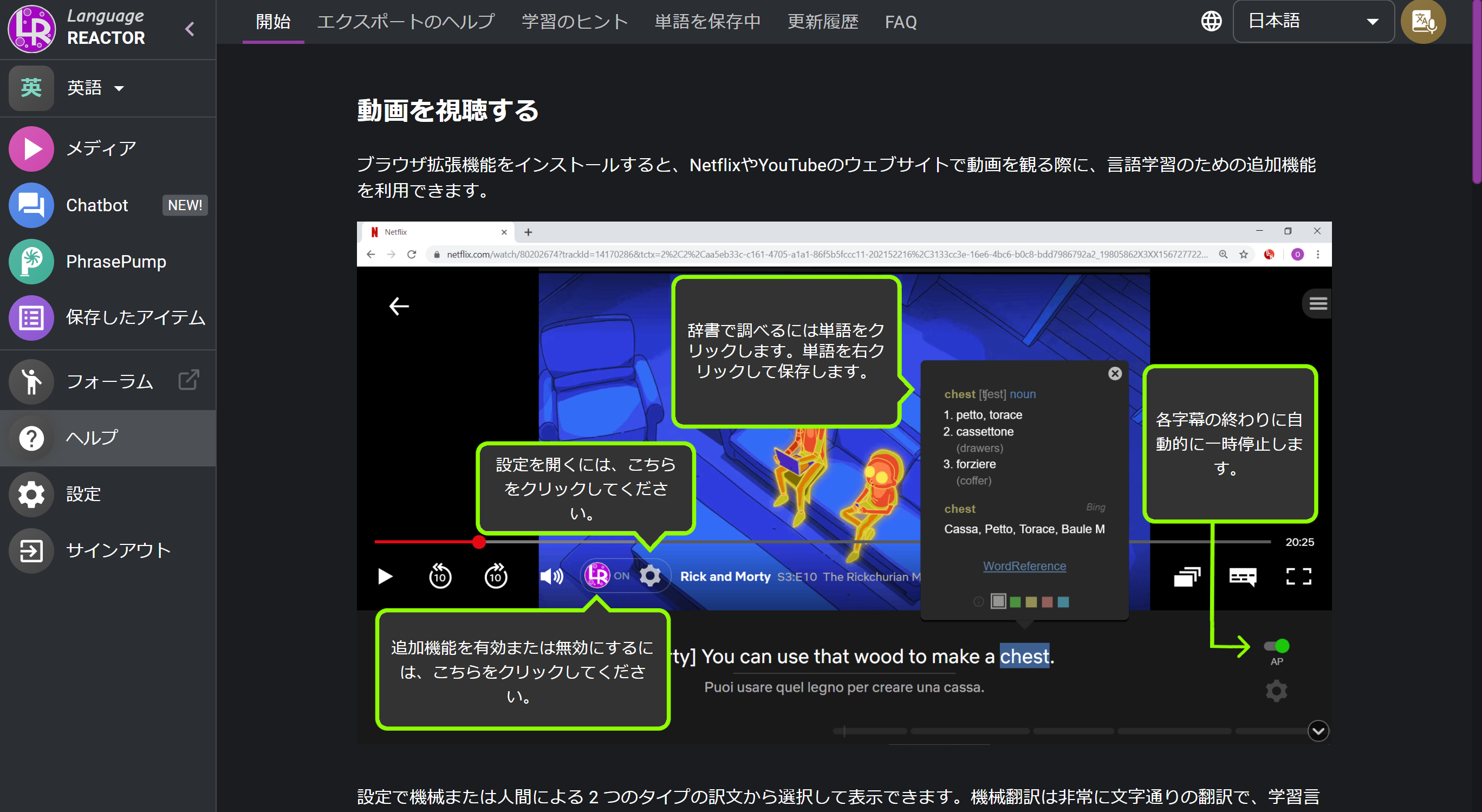This screenshot has width=1482, height=812.
Task: Select the gray color swatch in the popup
Action: [998, 601]
